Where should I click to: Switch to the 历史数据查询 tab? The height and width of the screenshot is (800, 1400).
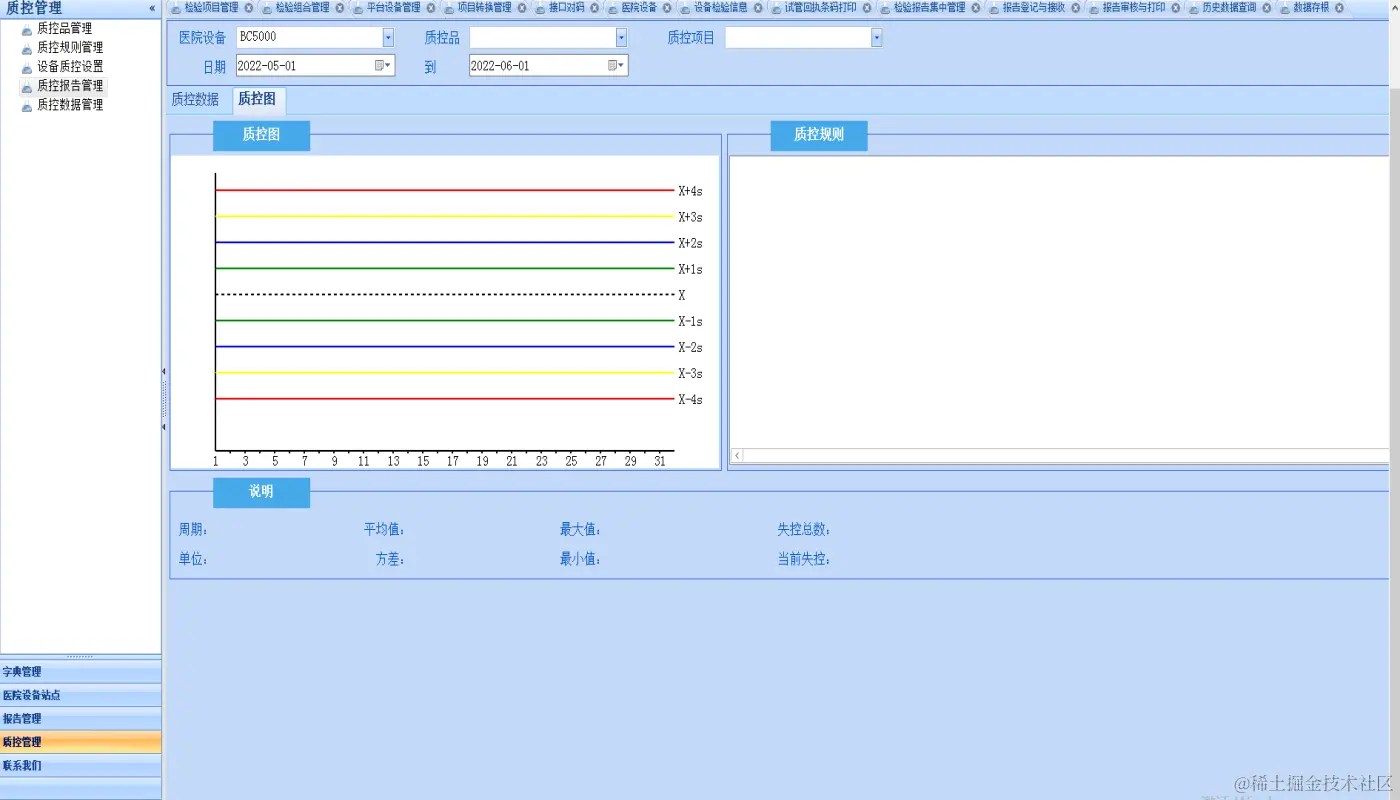pos(1229,8)
